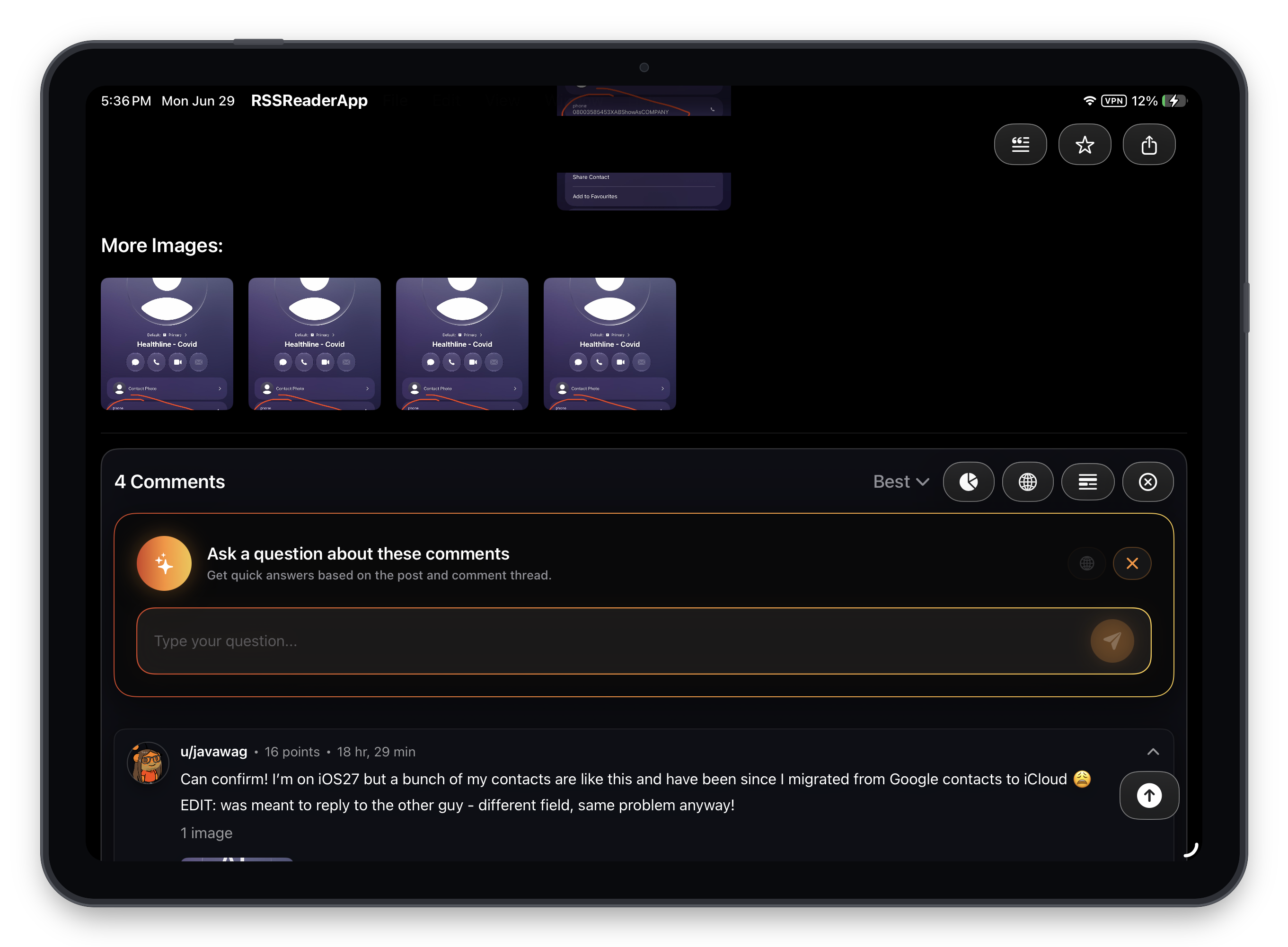The width and height of the screenshot is (1288, 947).
Task: Send the question with paper plane button
Action: [x=1112, y=641]
